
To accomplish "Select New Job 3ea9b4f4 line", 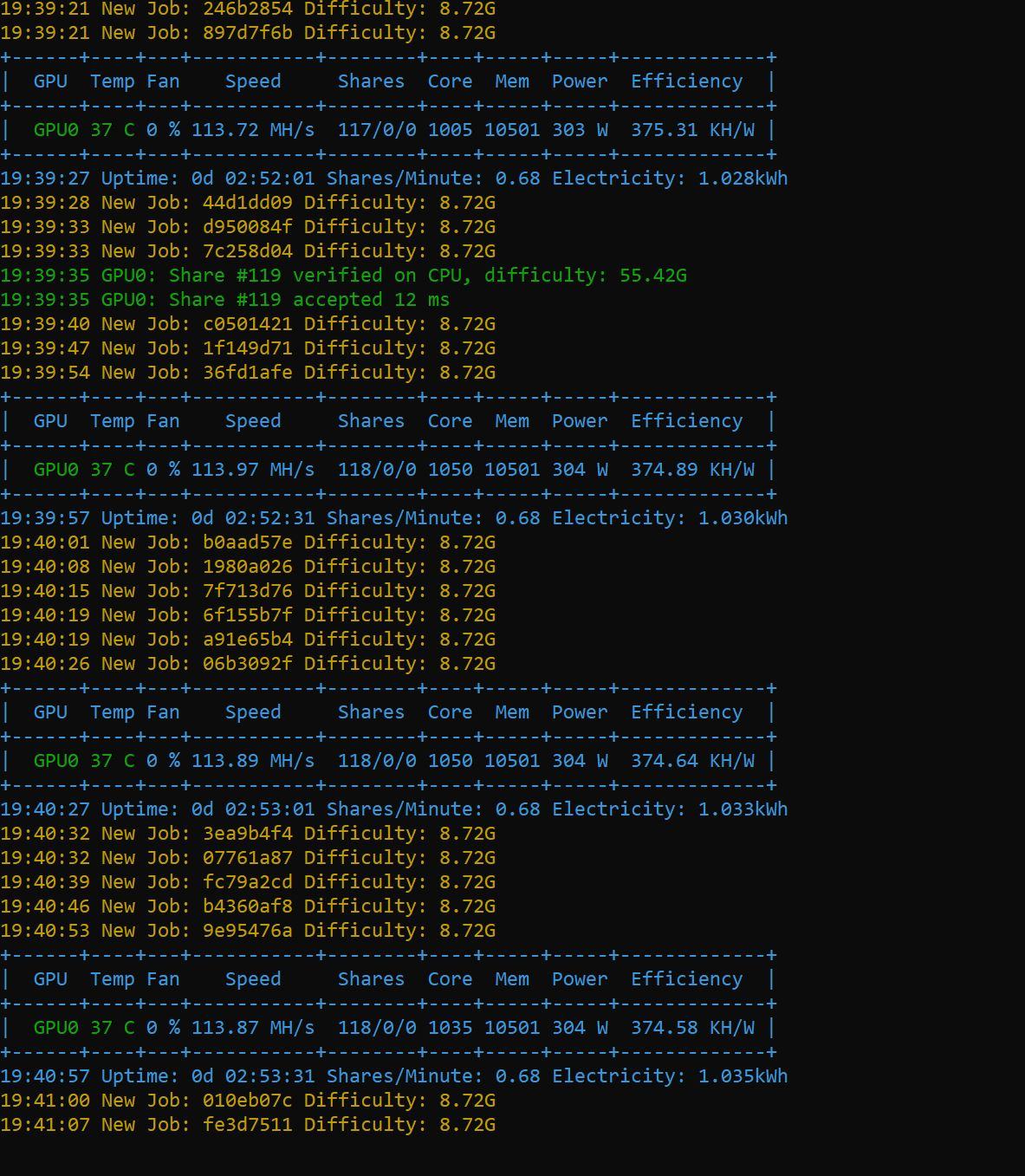I will point(248,834).
